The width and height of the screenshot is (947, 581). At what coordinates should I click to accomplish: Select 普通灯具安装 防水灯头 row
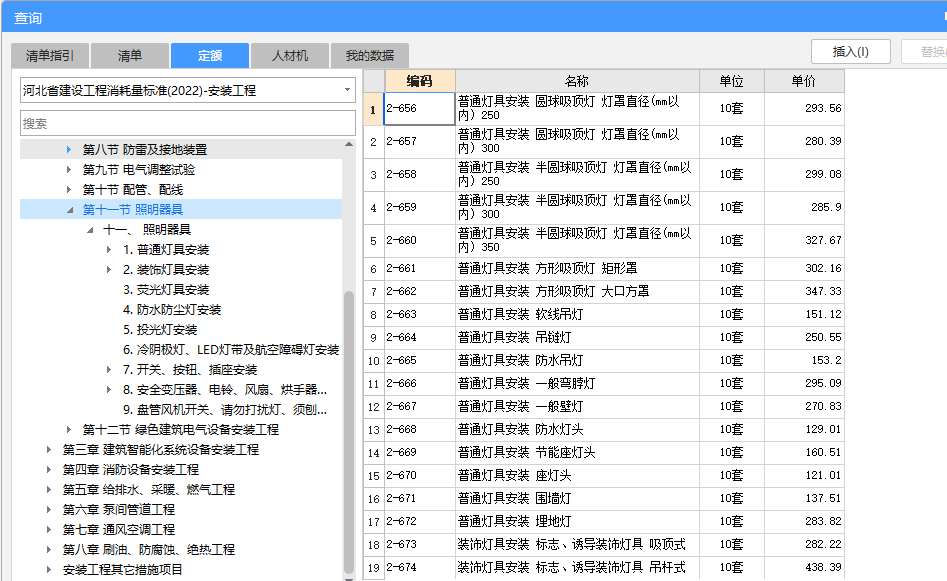[x=603, y=429]
